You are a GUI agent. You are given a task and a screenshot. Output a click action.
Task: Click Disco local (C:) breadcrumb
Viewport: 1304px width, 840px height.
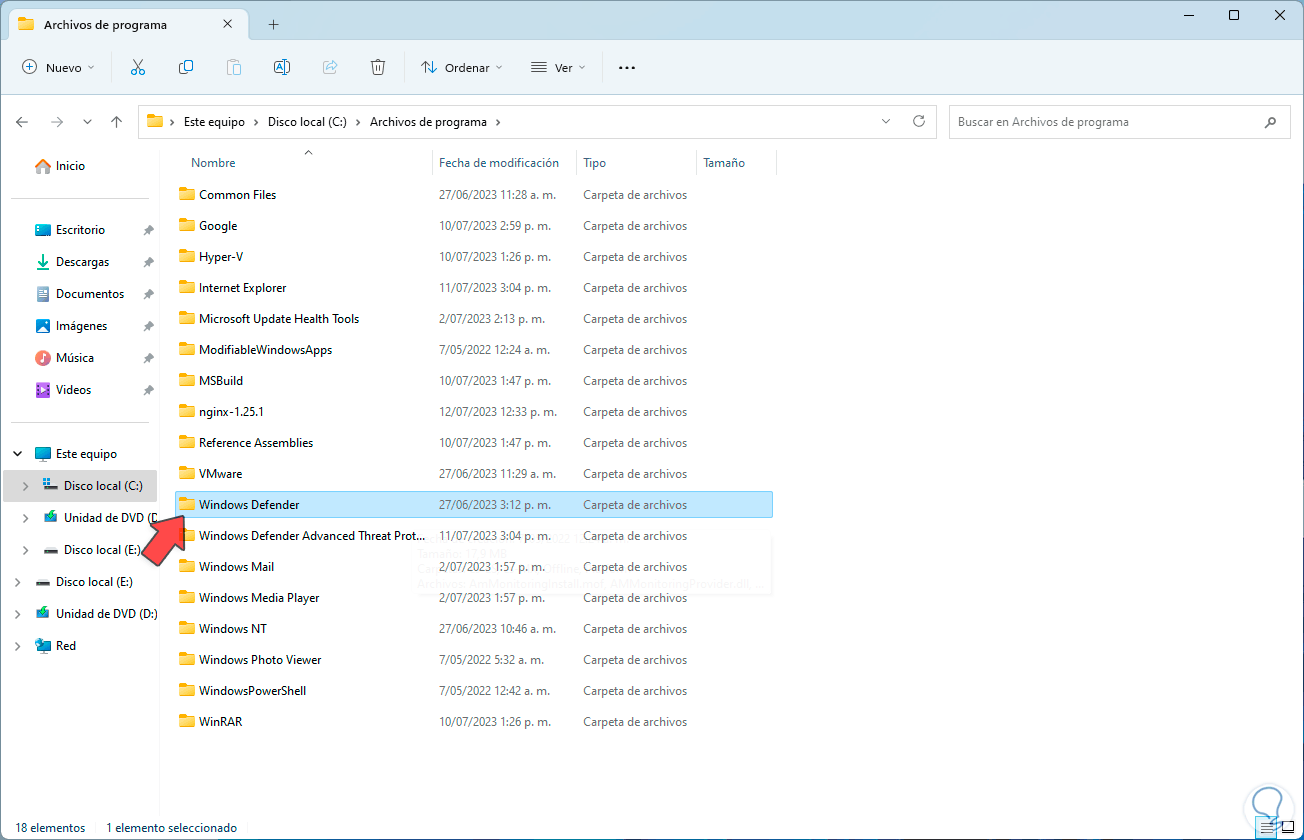click(307, 122)
